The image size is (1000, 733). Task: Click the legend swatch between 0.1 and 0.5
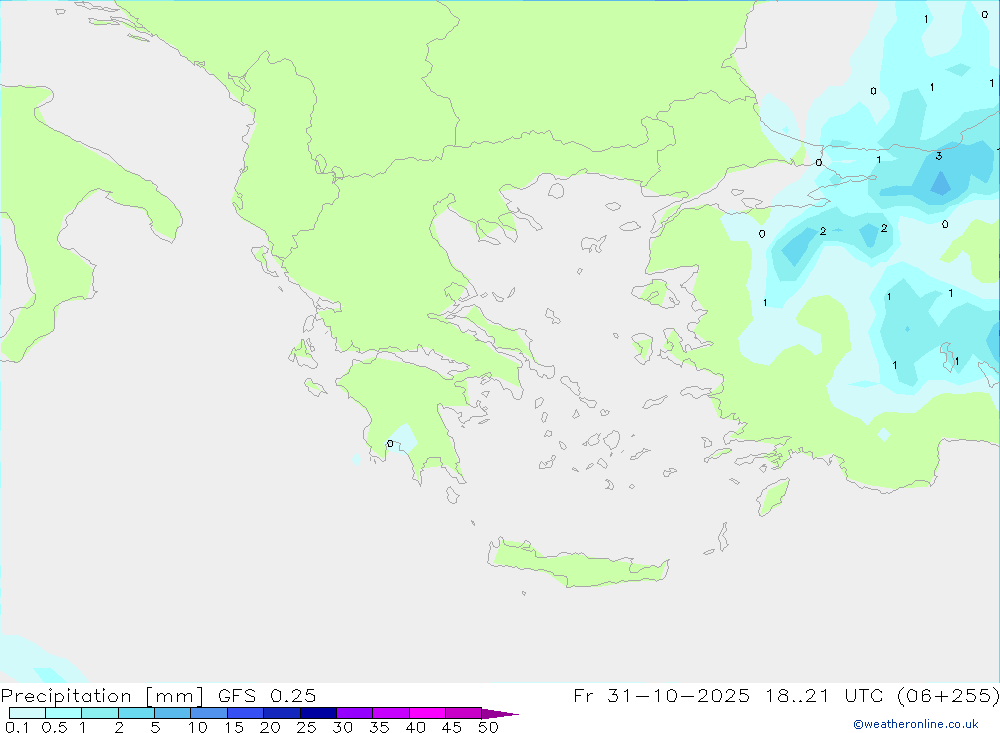[27, 713]
